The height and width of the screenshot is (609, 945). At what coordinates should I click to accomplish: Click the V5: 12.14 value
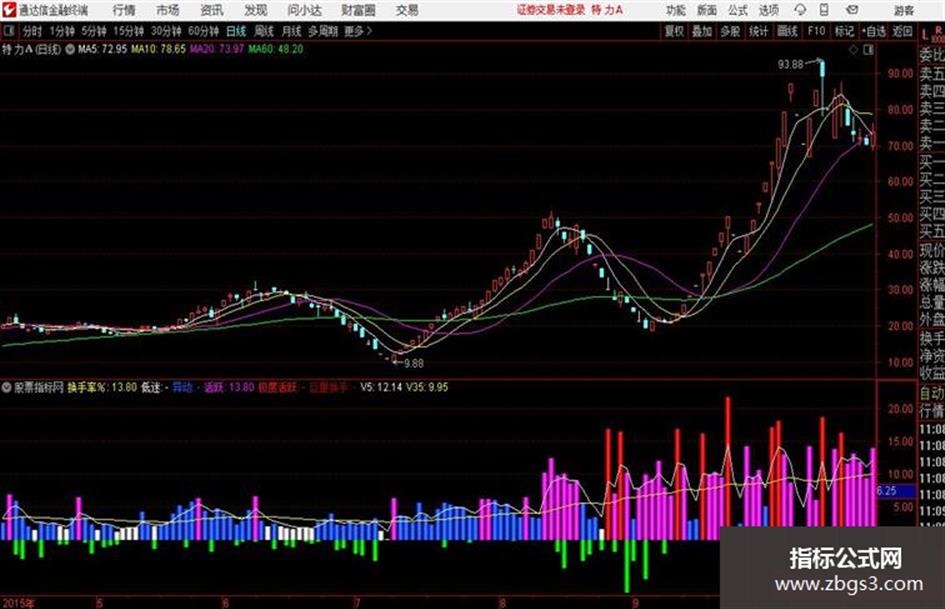381,387
